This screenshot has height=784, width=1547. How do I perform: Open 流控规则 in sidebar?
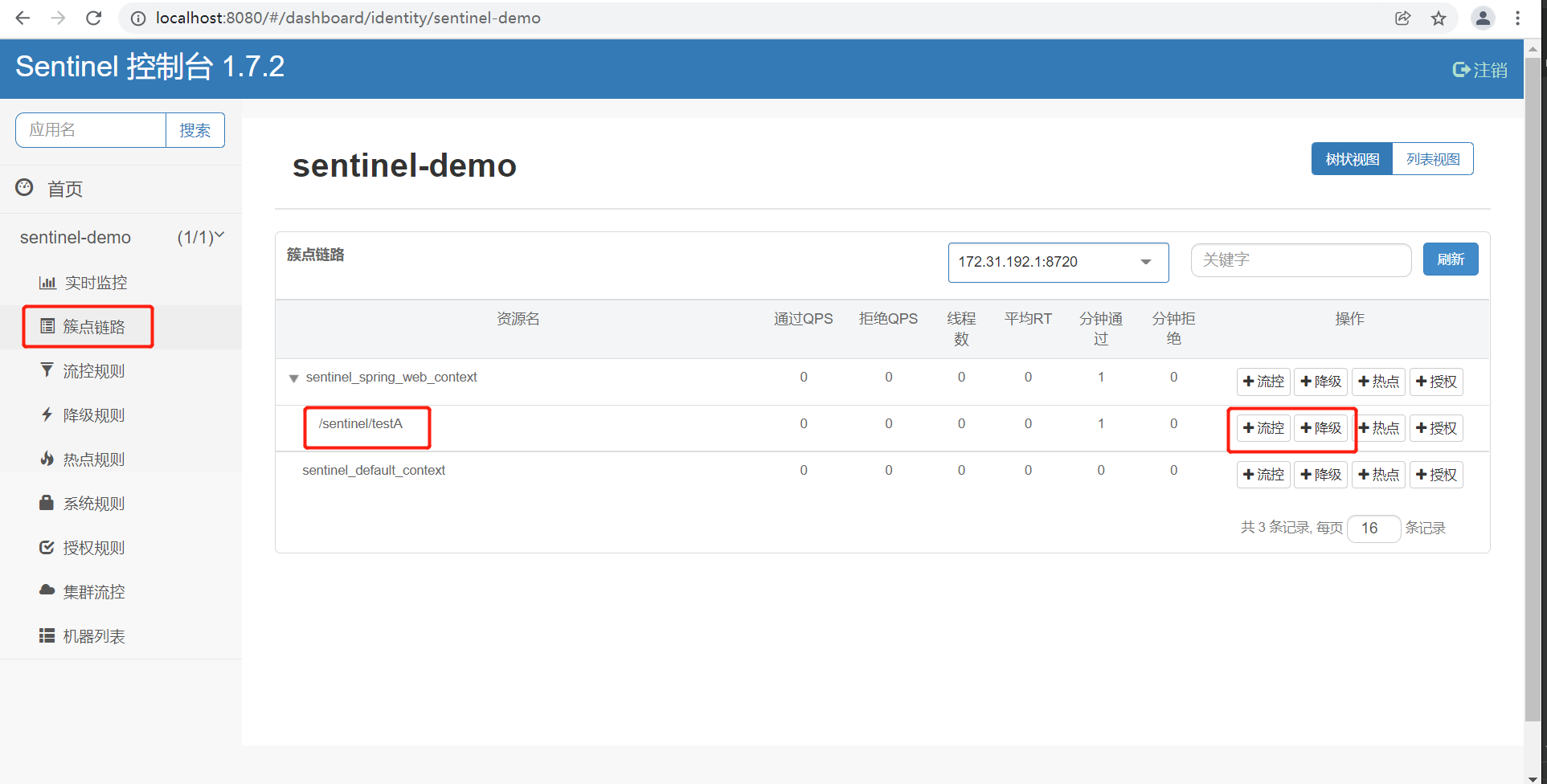coord(84,371)
